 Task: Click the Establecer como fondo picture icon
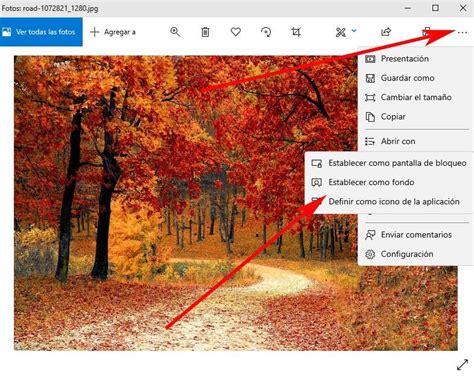click(316, 182)
